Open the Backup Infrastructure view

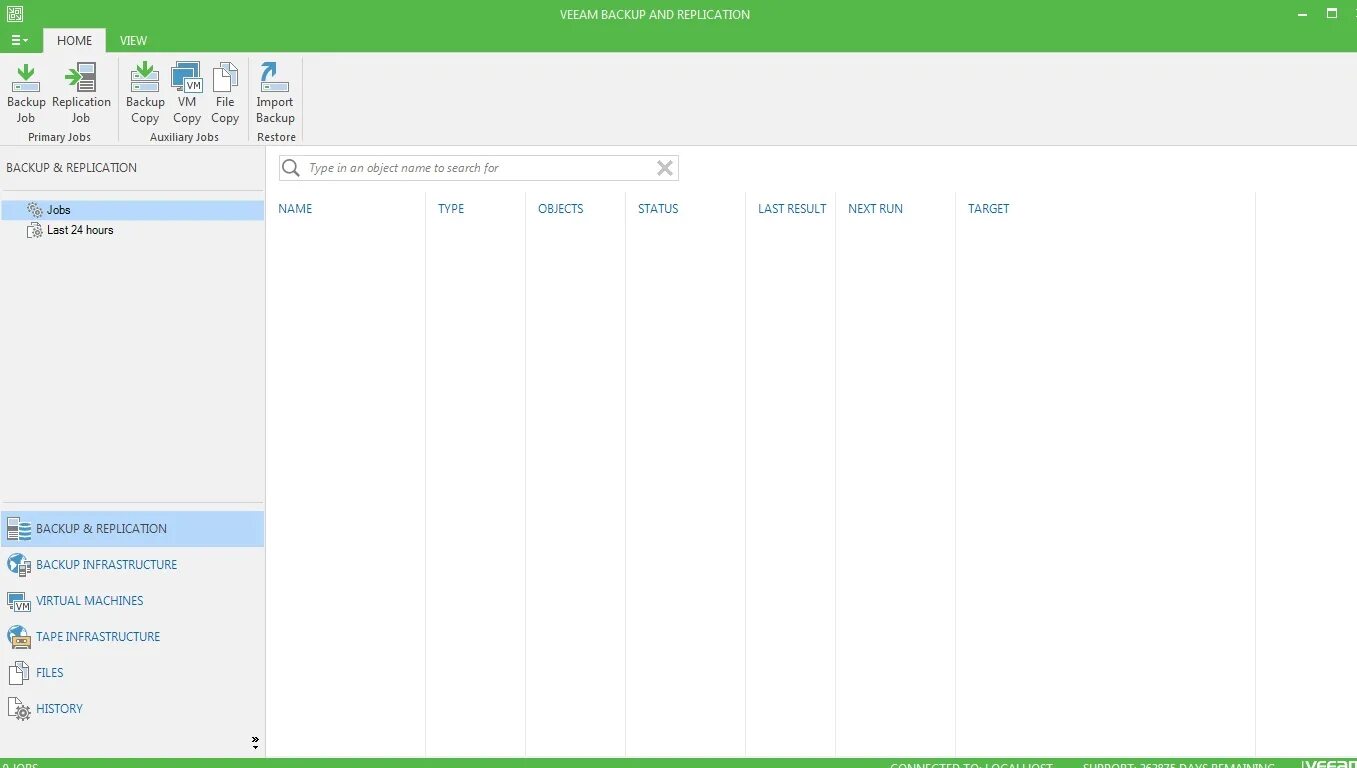click(x=132, y=565)
